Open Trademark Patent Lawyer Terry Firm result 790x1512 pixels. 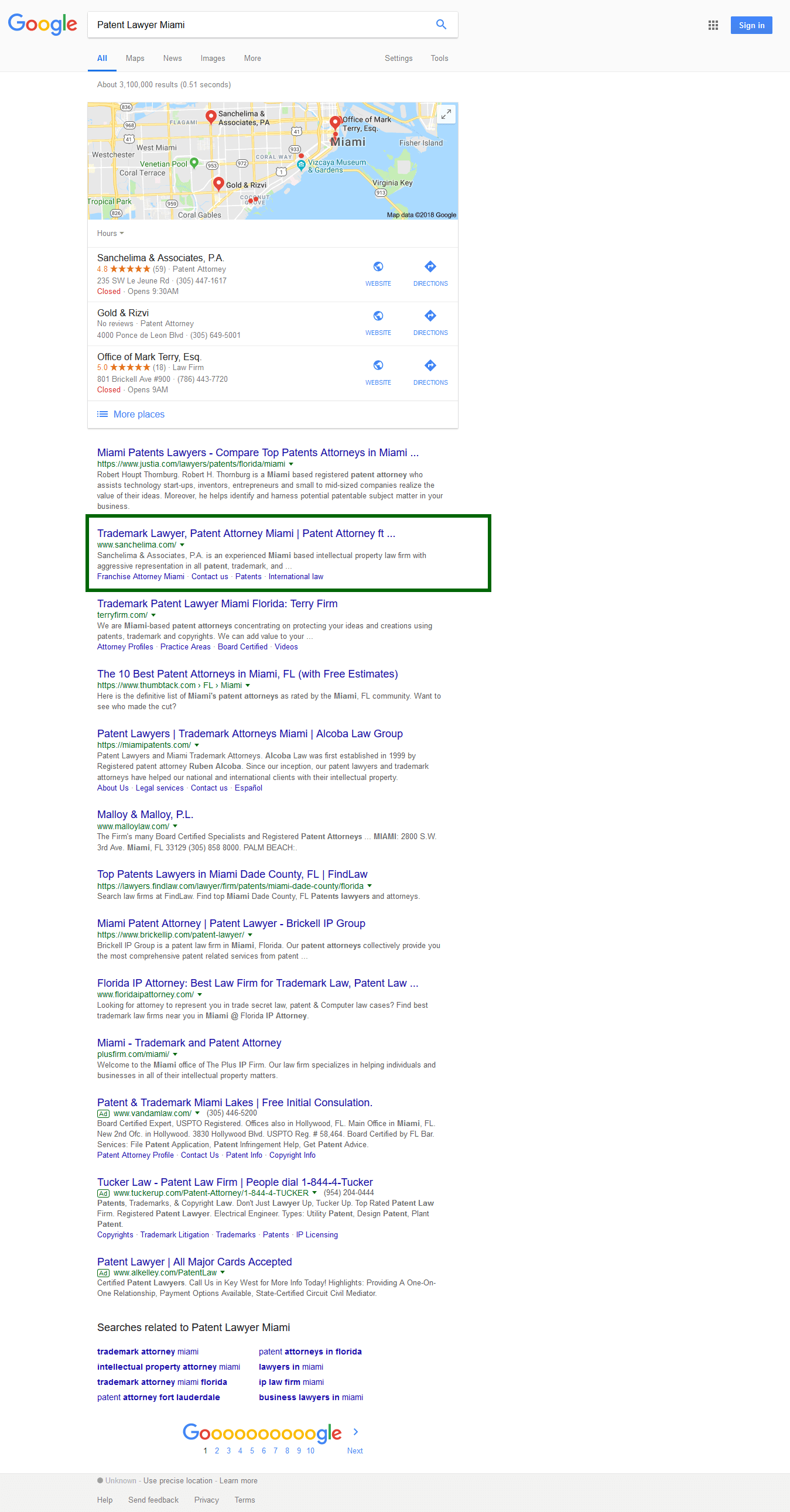pyautogui.click(x=217, y=603)
